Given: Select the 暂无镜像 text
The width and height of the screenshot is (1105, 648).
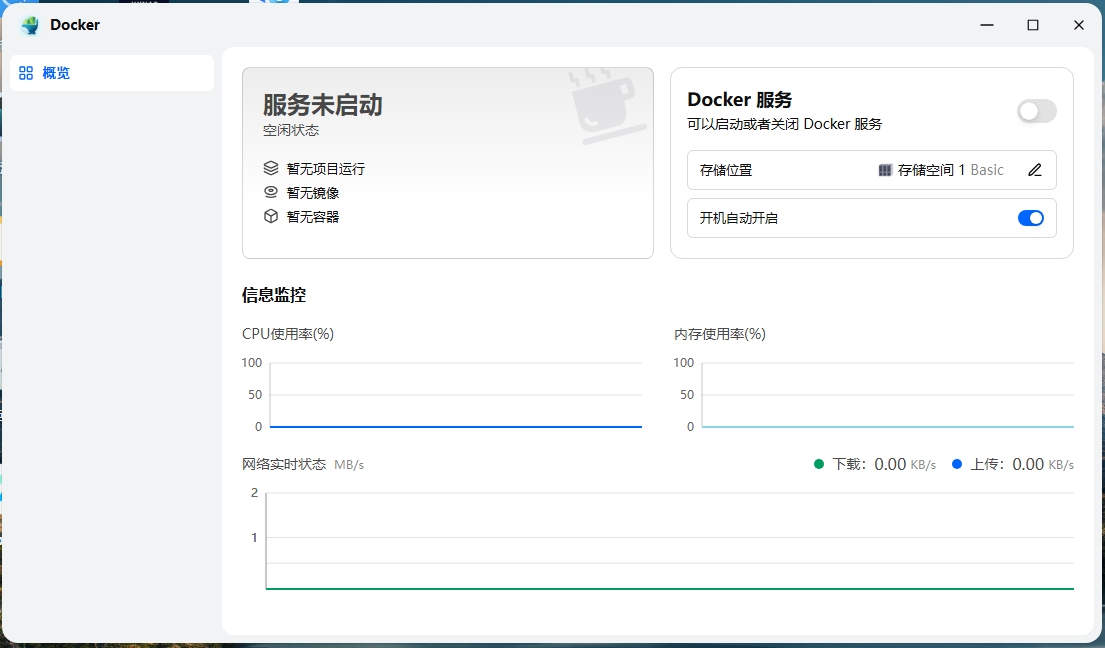Looking at the screenshot, I should coord(313,193).
